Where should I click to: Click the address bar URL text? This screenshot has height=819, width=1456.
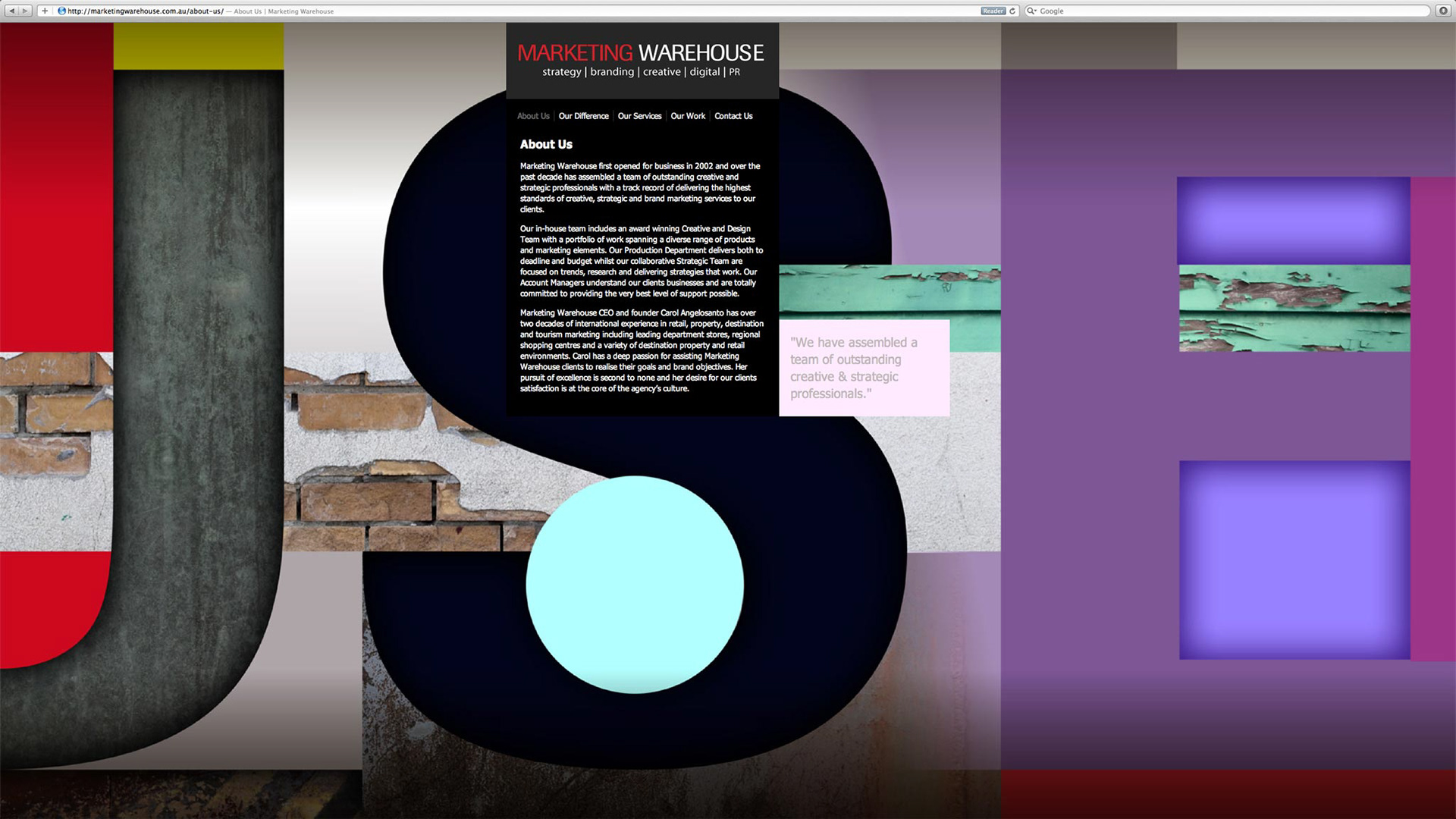[x=146, y=11]
